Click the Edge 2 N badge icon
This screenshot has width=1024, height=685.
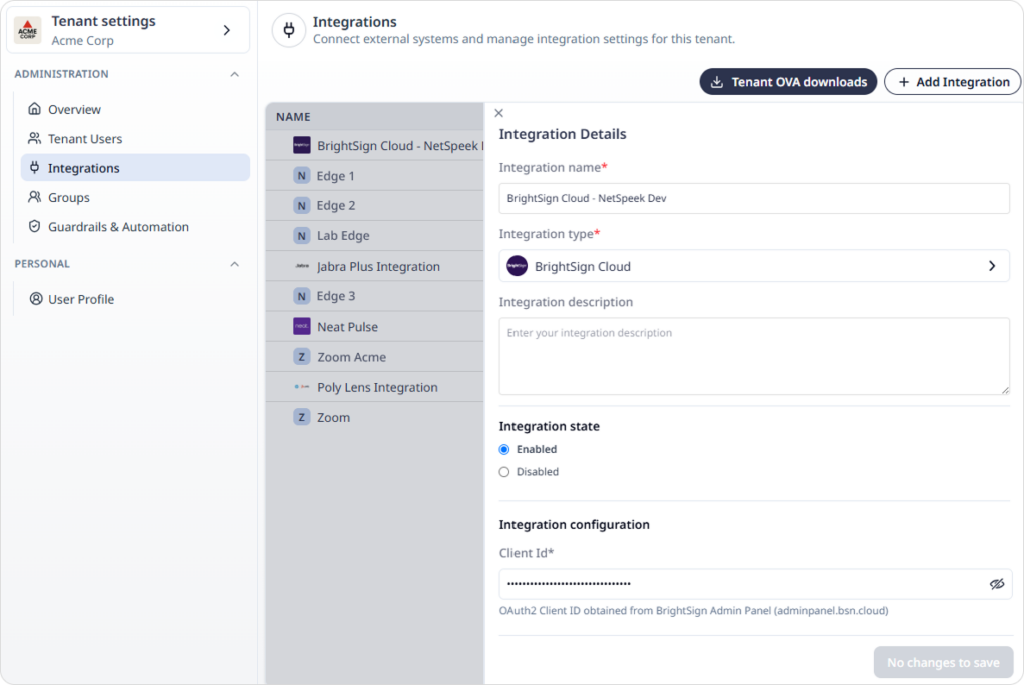point(302,206)
